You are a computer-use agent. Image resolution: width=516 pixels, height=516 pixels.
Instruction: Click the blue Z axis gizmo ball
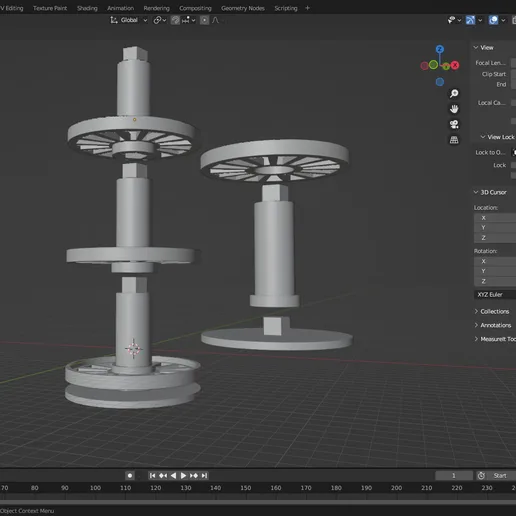440,49
